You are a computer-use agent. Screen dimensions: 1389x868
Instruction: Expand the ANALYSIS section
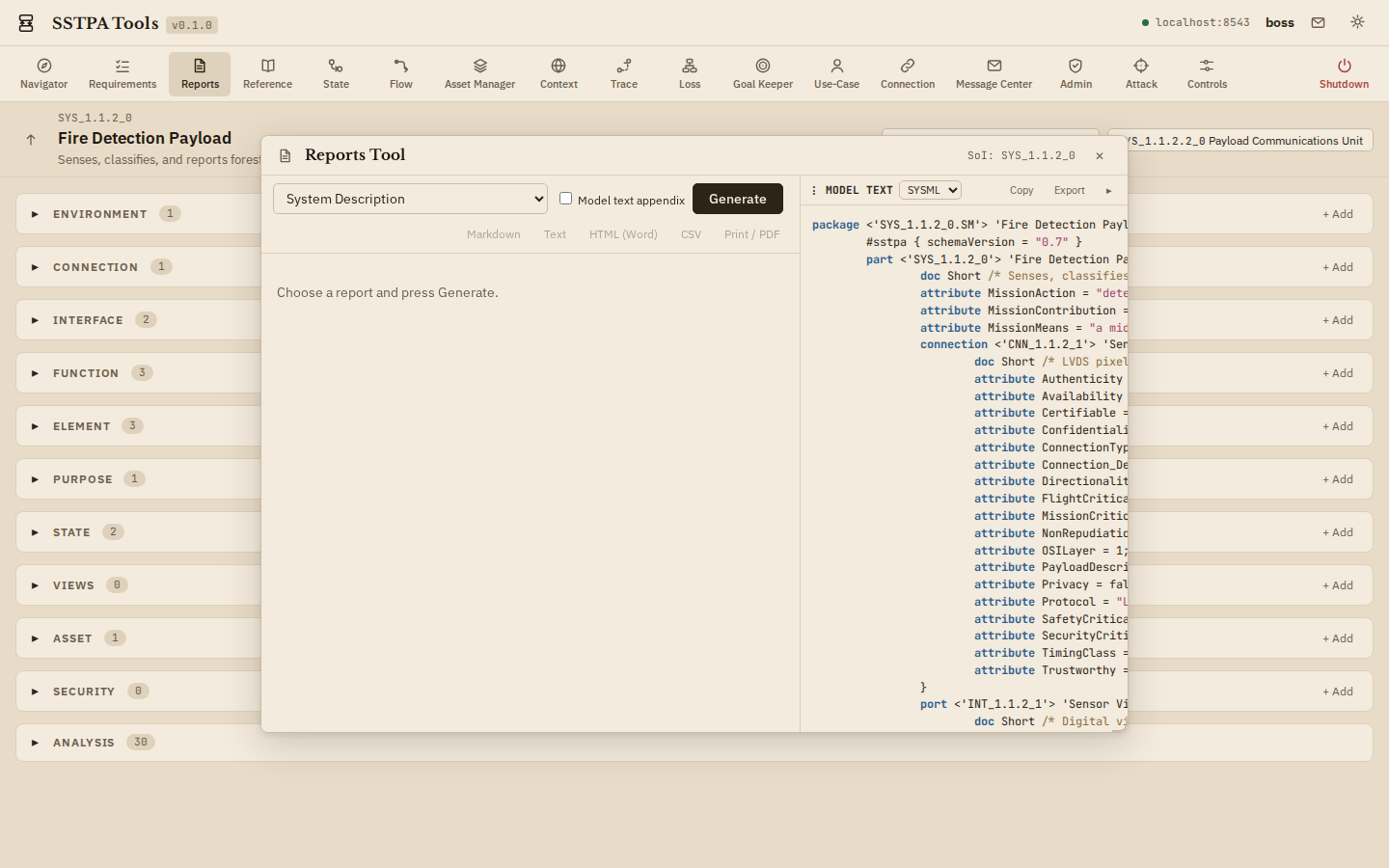(35, 743)
